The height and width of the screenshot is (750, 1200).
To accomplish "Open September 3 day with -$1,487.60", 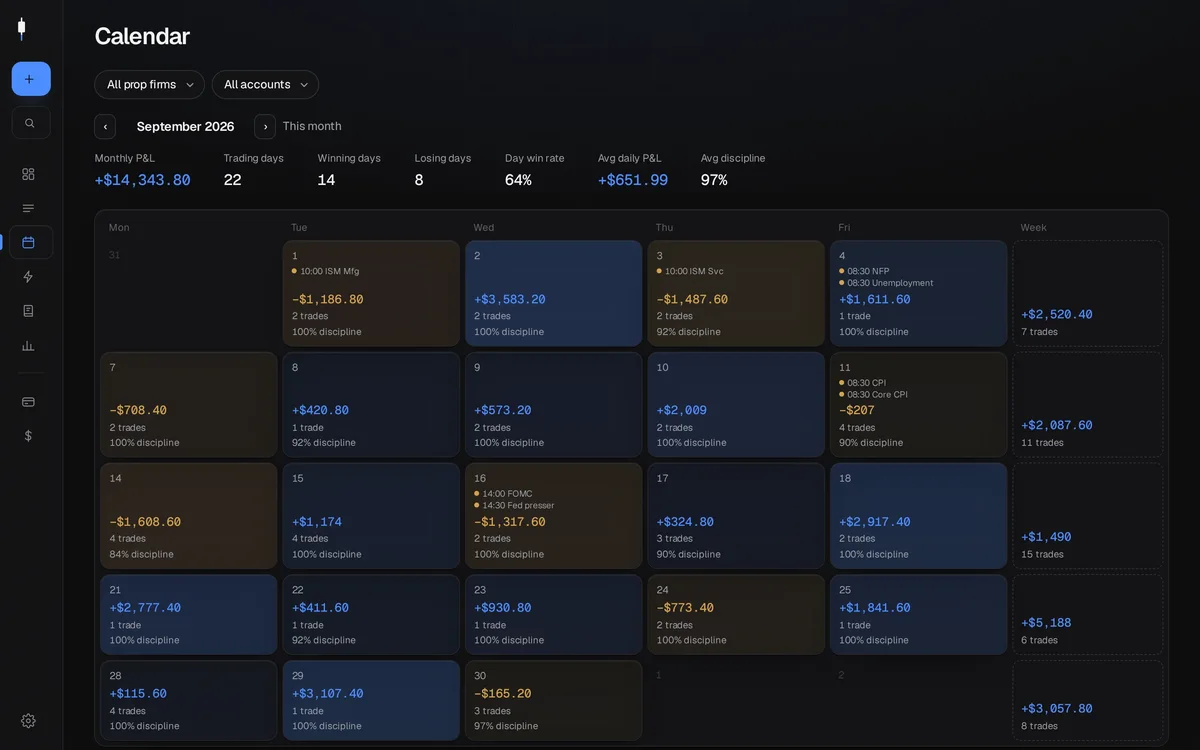I will pos(736,293).
